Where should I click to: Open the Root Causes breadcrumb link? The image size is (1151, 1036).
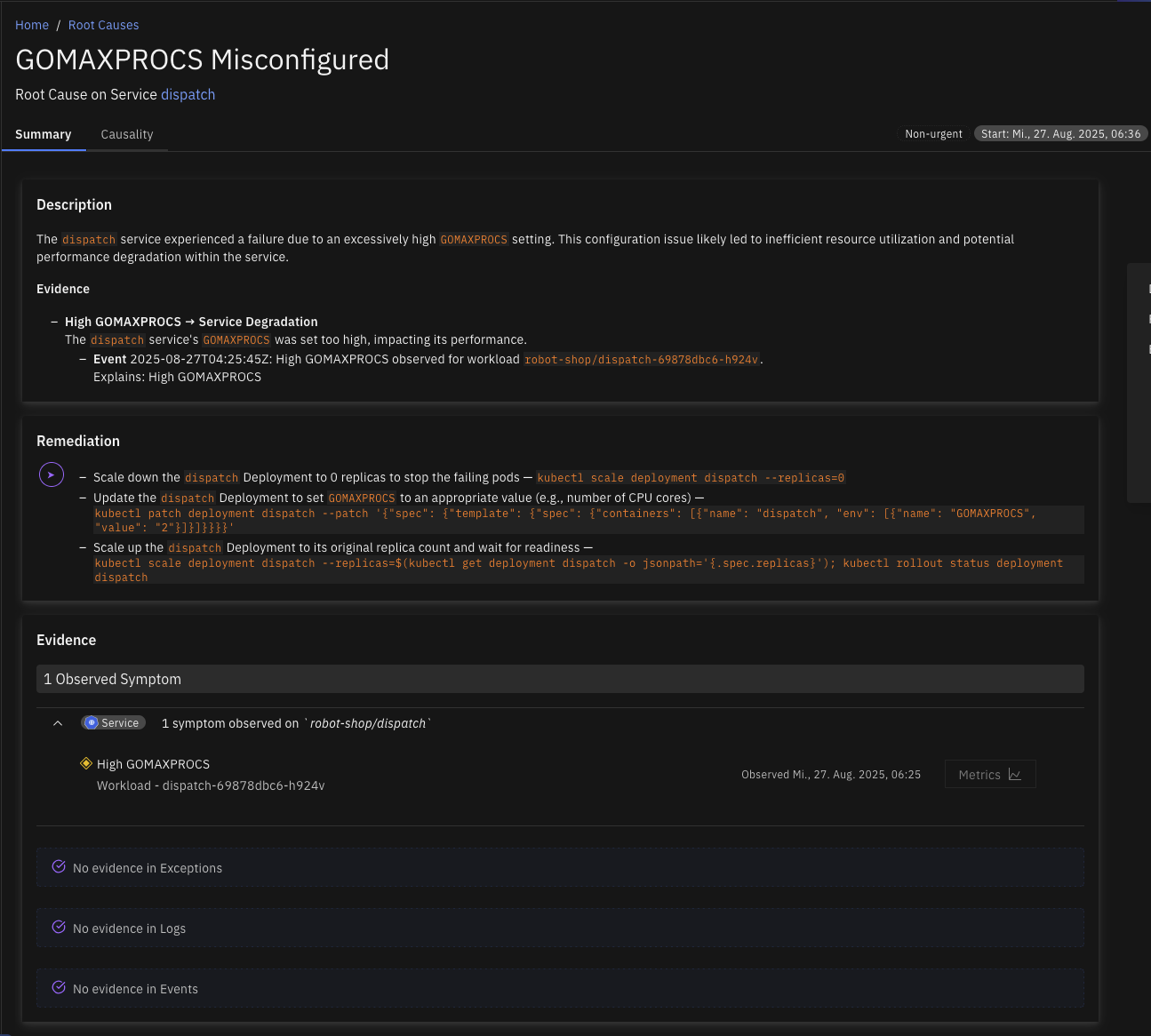(x=103, y=25)
